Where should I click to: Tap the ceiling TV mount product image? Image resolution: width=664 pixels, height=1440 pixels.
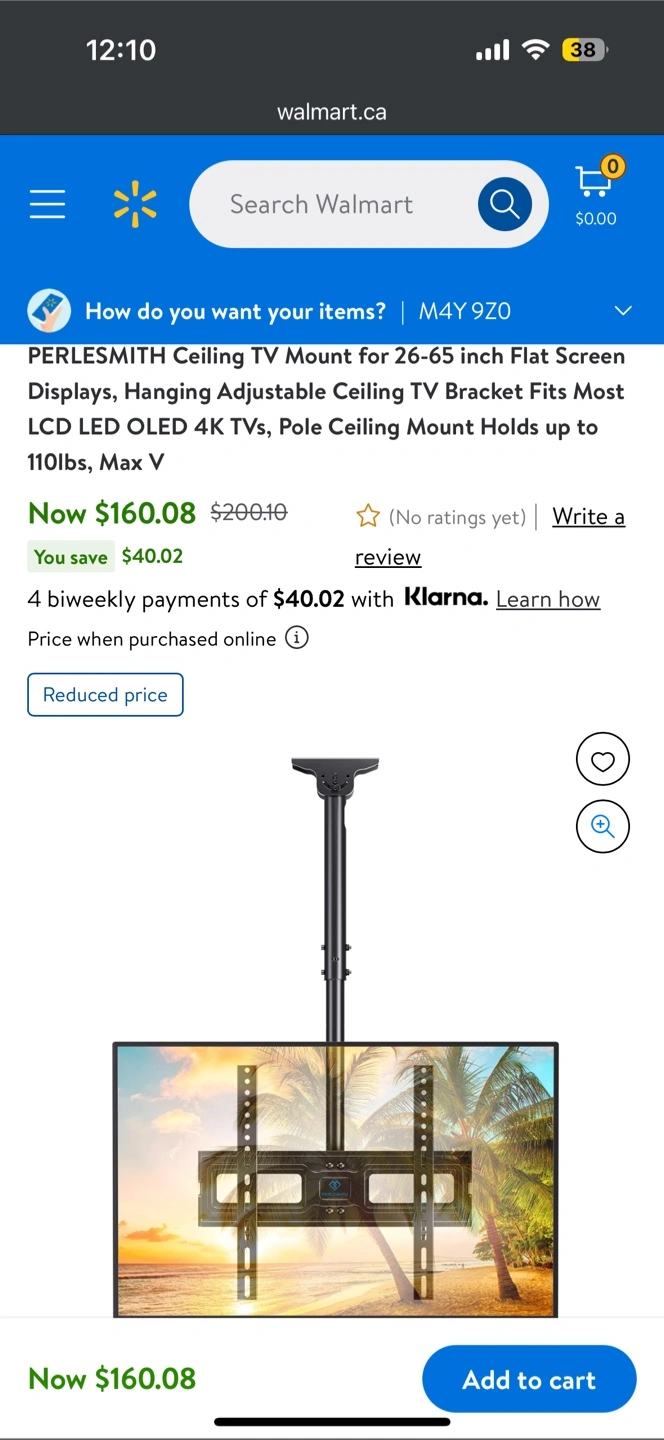click(335, 1040)
